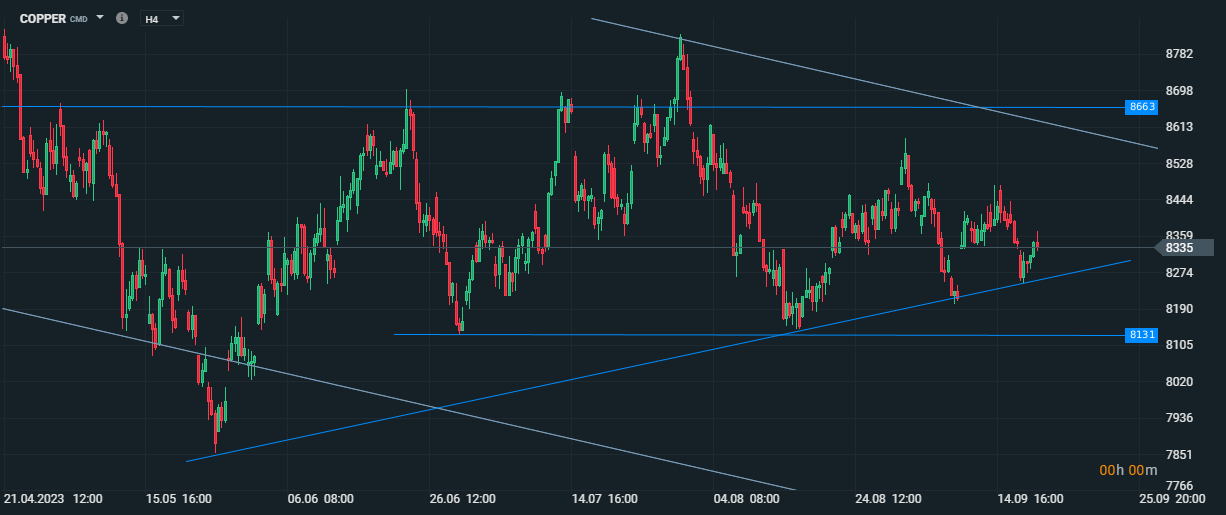Click the 25.09 20:00 date label
Image resolution: width=1226 pixels, height=515 pixels.
pos(1172,498)
